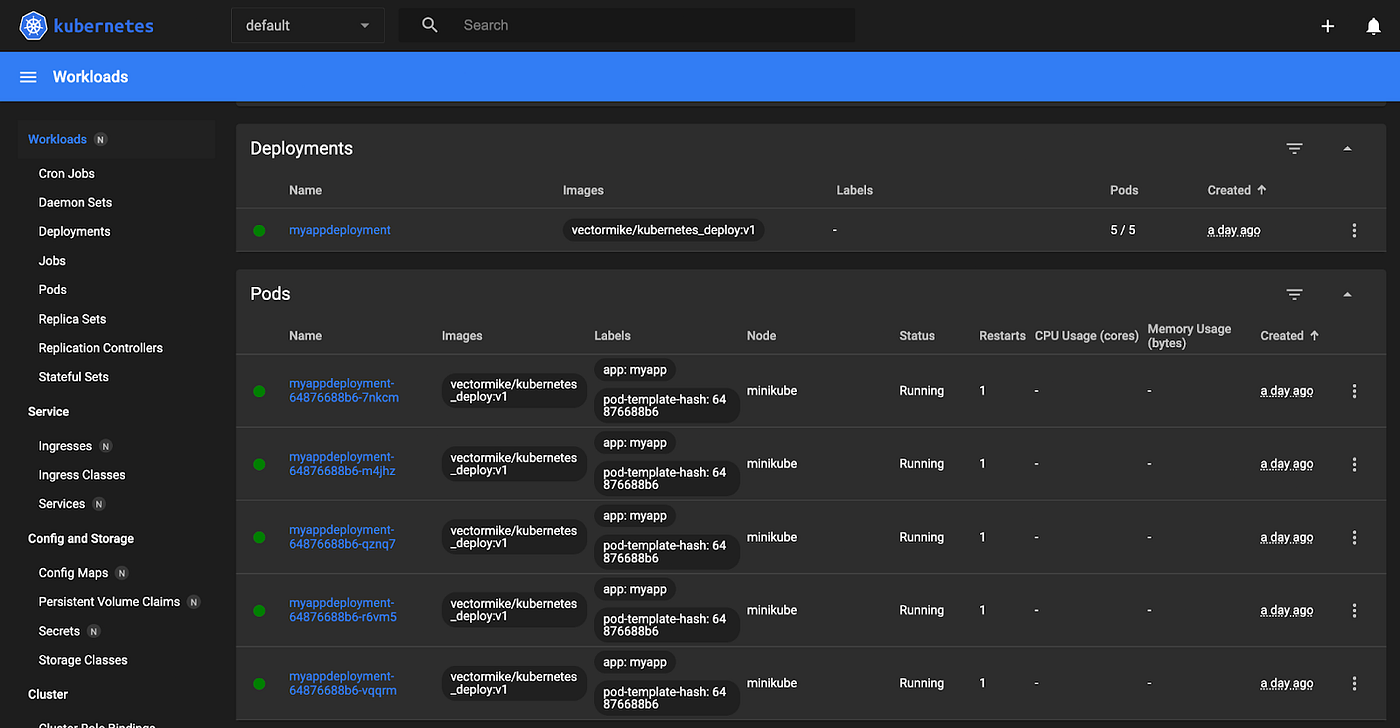
Task: Click green status dot of pod vqqrm
Action: [x=259, y=683]
